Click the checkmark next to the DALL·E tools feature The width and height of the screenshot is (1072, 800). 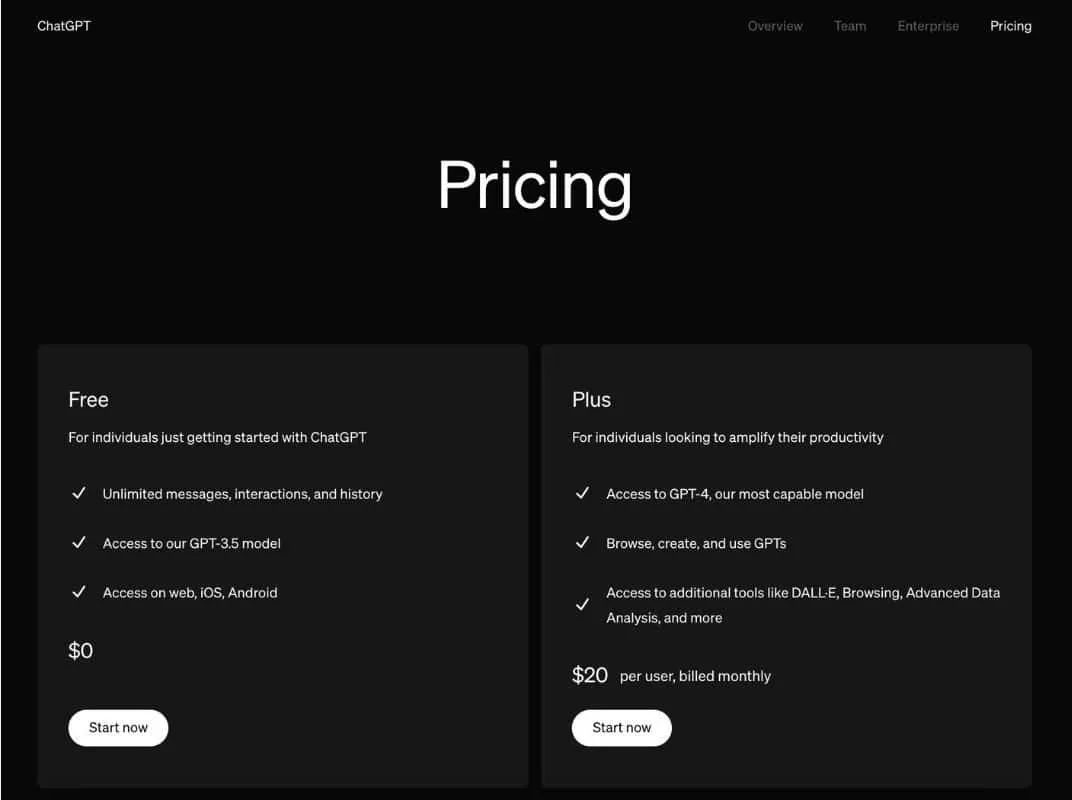pos(582,604)
